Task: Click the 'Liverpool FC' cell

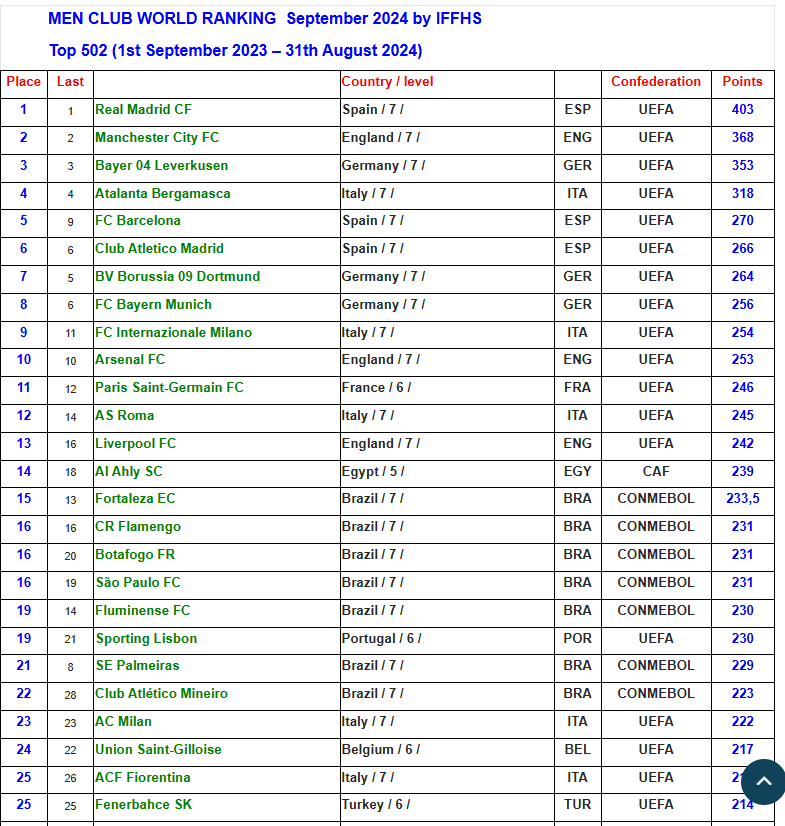Action: pyautogui.click(x=217, y=444)
